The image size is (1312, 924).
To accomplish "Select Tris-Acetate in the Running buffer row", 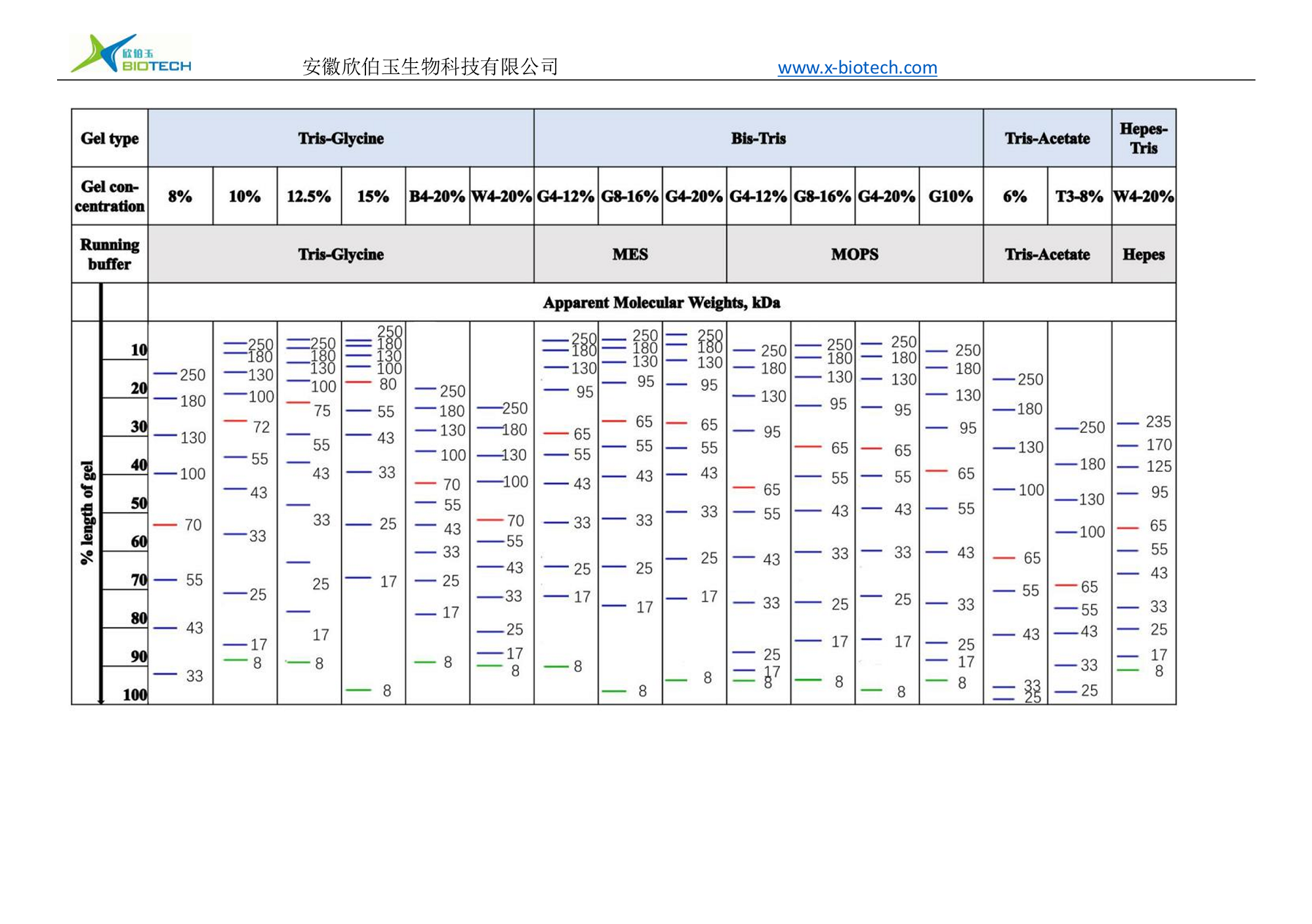I will click(x=1047, y=254).
